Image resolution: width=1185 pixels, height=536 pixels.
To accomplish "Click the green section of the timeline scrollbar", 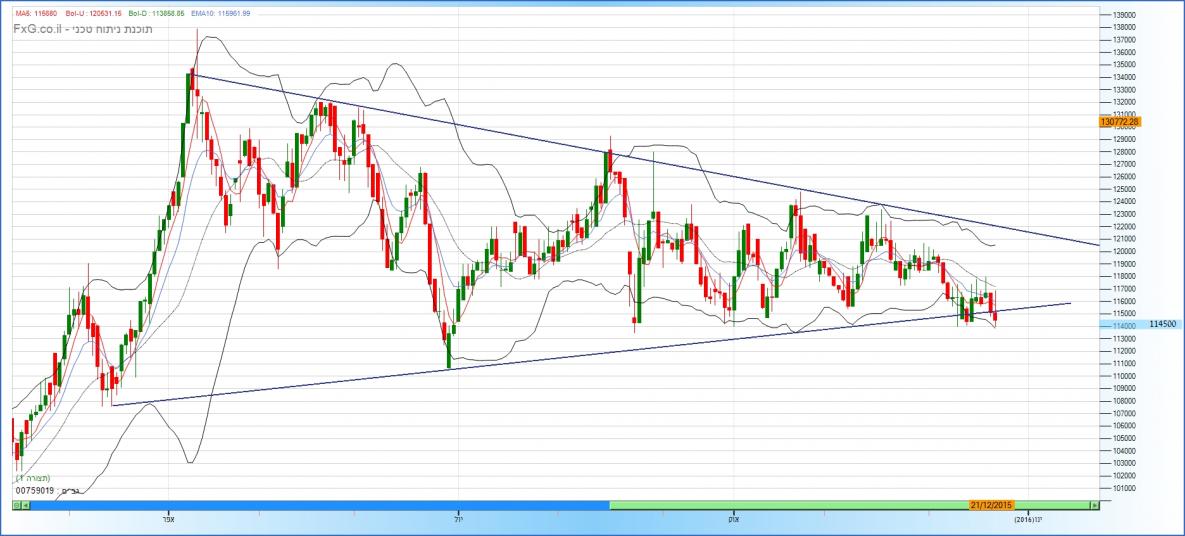I will pos(780,506).
